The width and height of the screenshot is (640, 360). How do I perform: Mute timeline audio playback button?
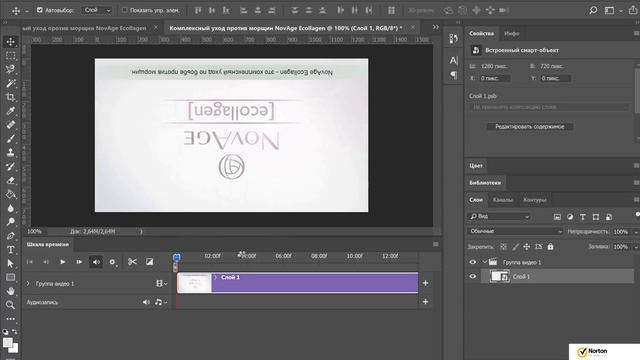[x=96, y=262]
